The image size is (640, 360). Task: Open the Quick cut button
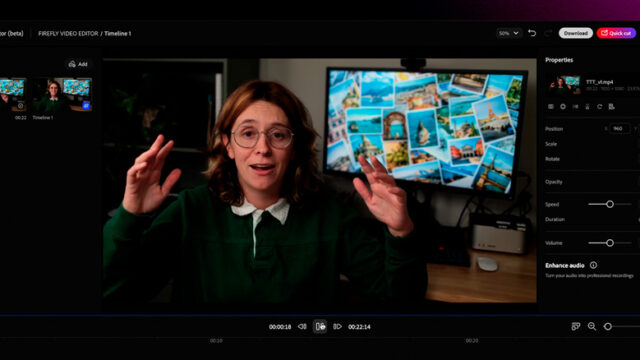(x=616, y=33)
